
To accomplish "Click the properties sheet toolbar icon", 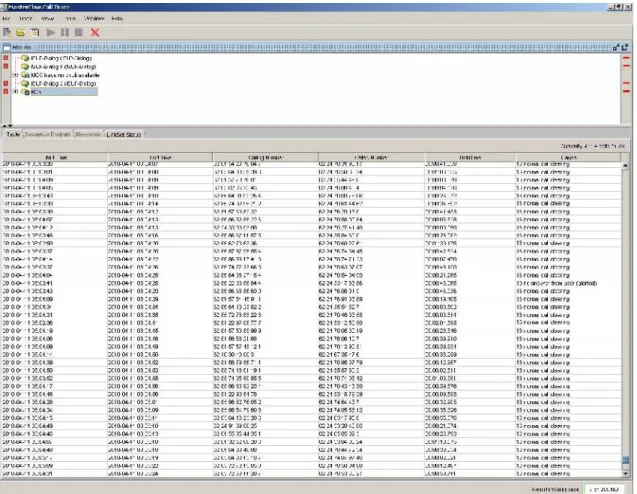I will click(x=35, y=32).
